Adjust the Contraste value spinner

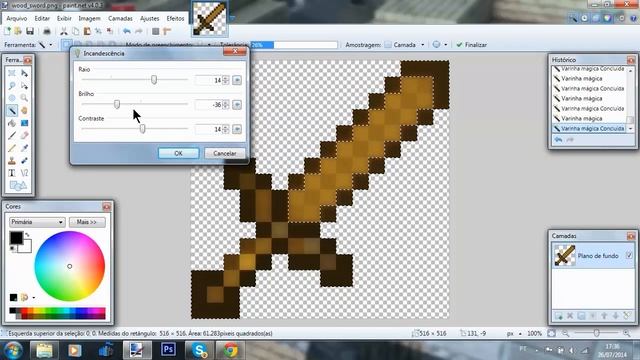tap(226, 129)
